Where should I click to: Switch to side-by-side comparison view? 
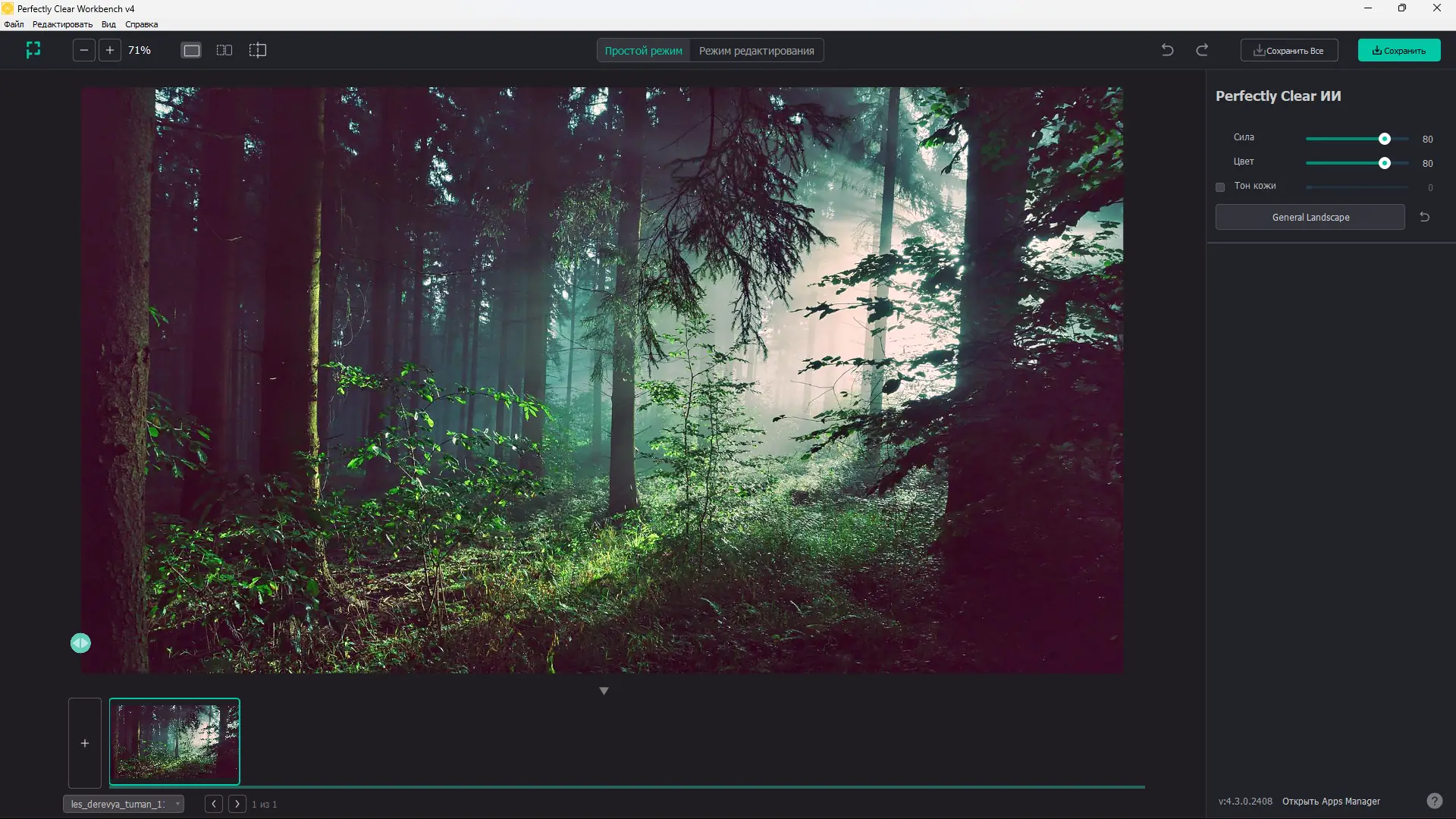224,50
